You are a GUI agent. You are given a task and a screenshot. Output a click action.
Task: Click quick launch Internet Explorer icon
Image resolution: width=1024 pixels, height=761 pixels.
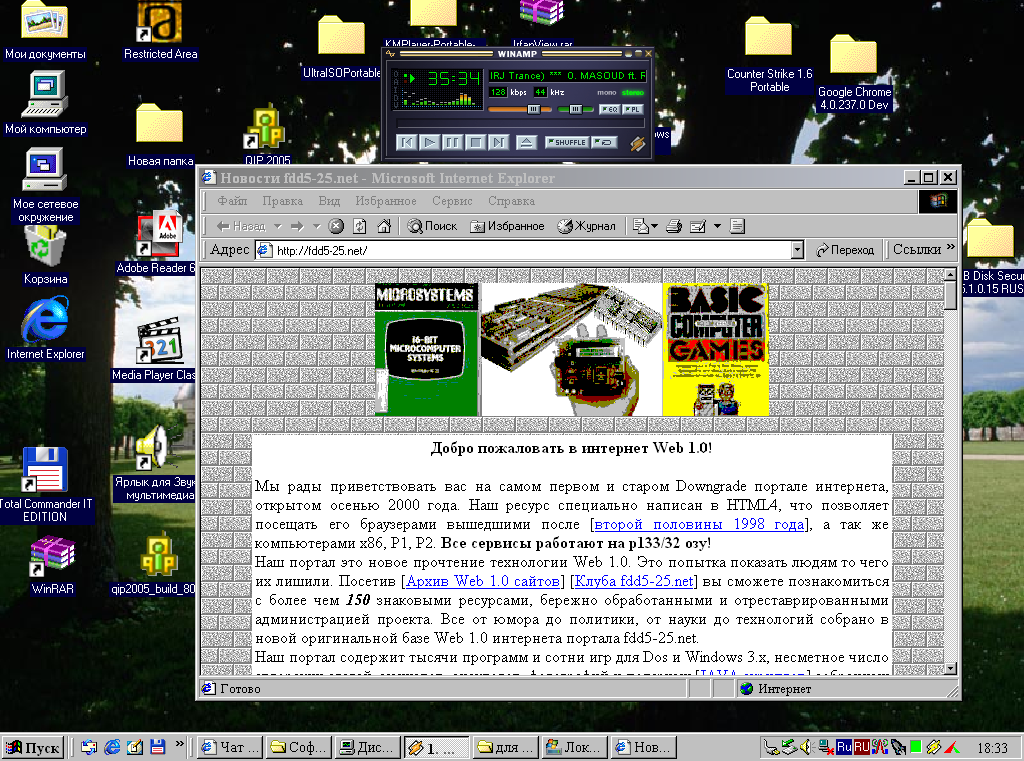coord(112,747)
